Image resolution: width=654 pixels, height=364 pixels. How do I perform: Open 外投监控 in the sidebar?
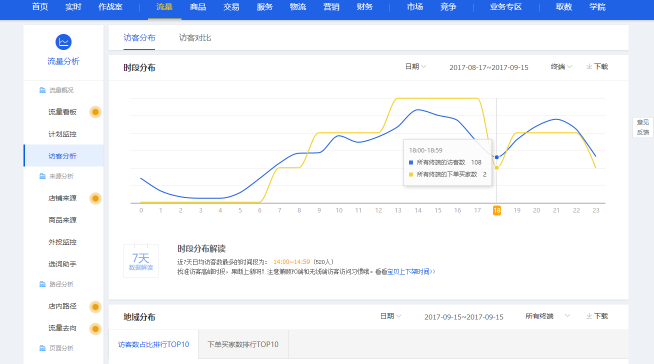[x=63, y=242]
